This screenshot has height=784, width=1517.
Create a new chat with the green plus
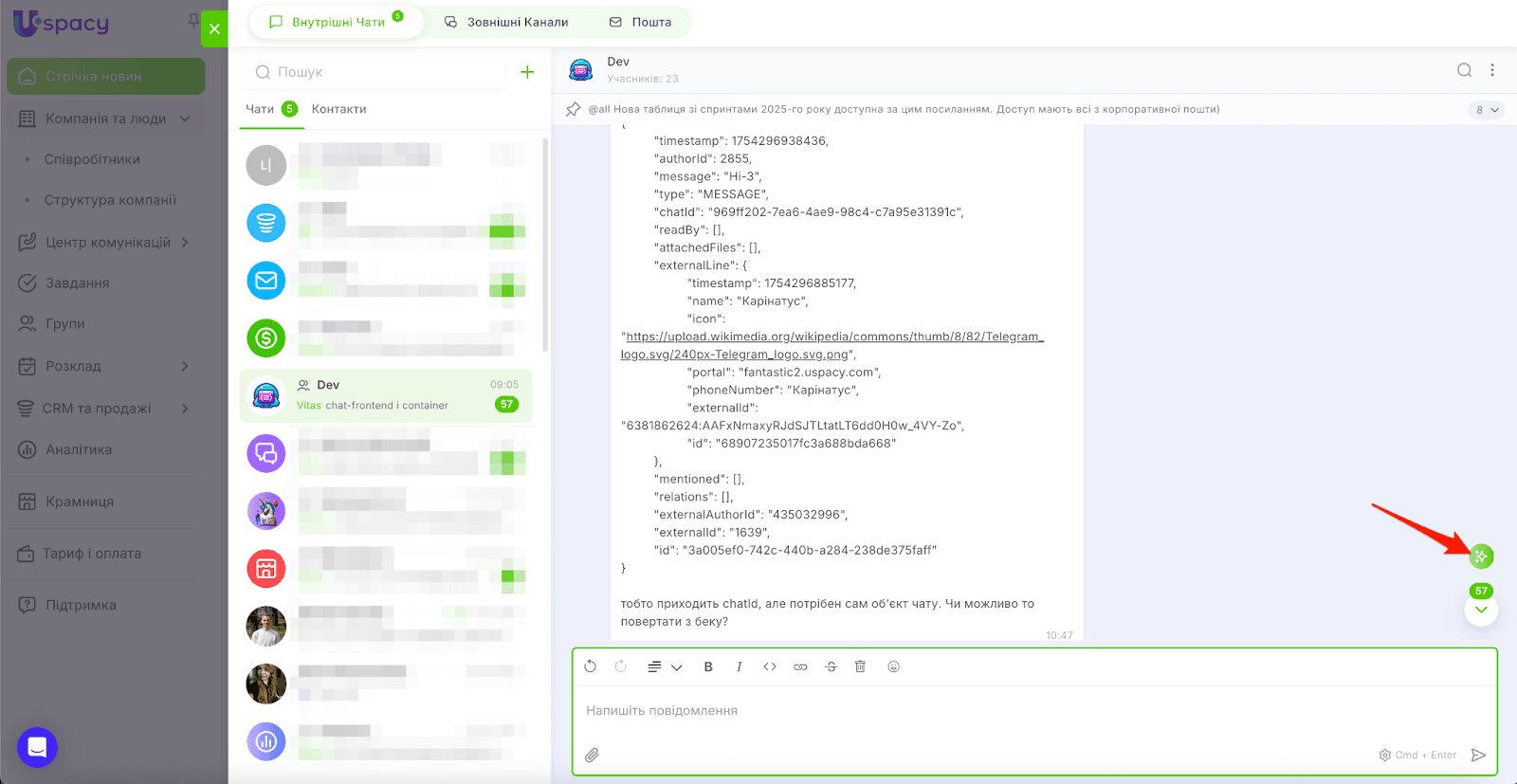click(x=527, y=72)
